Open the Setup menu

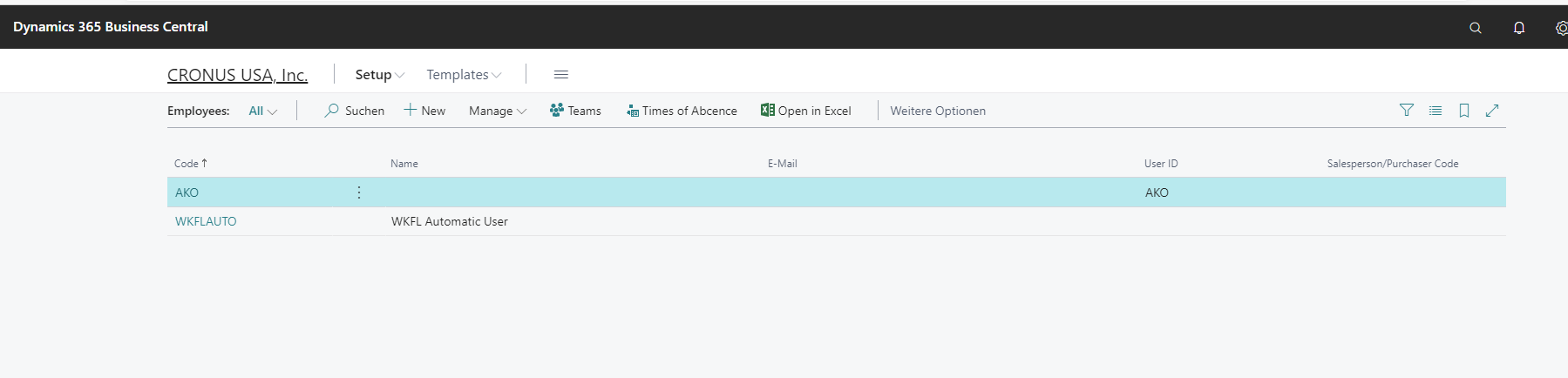click(379, 75)
